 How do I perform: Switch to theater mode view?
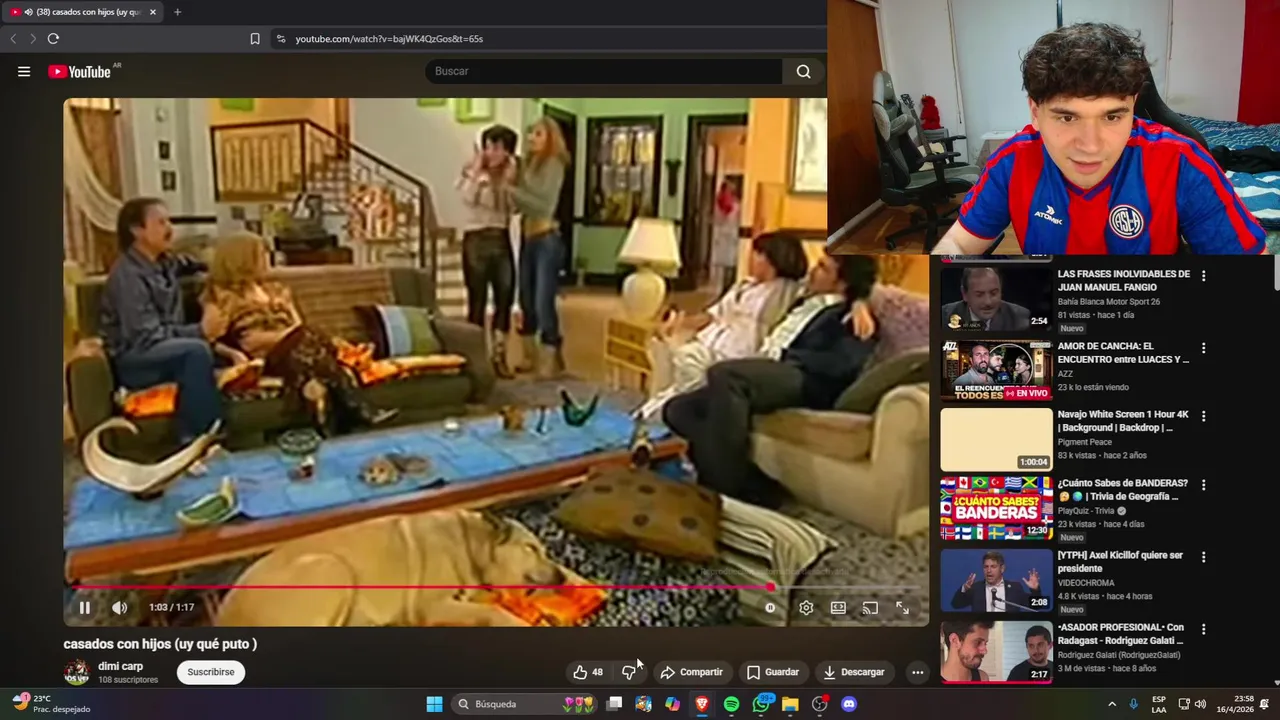pos(838,607)
